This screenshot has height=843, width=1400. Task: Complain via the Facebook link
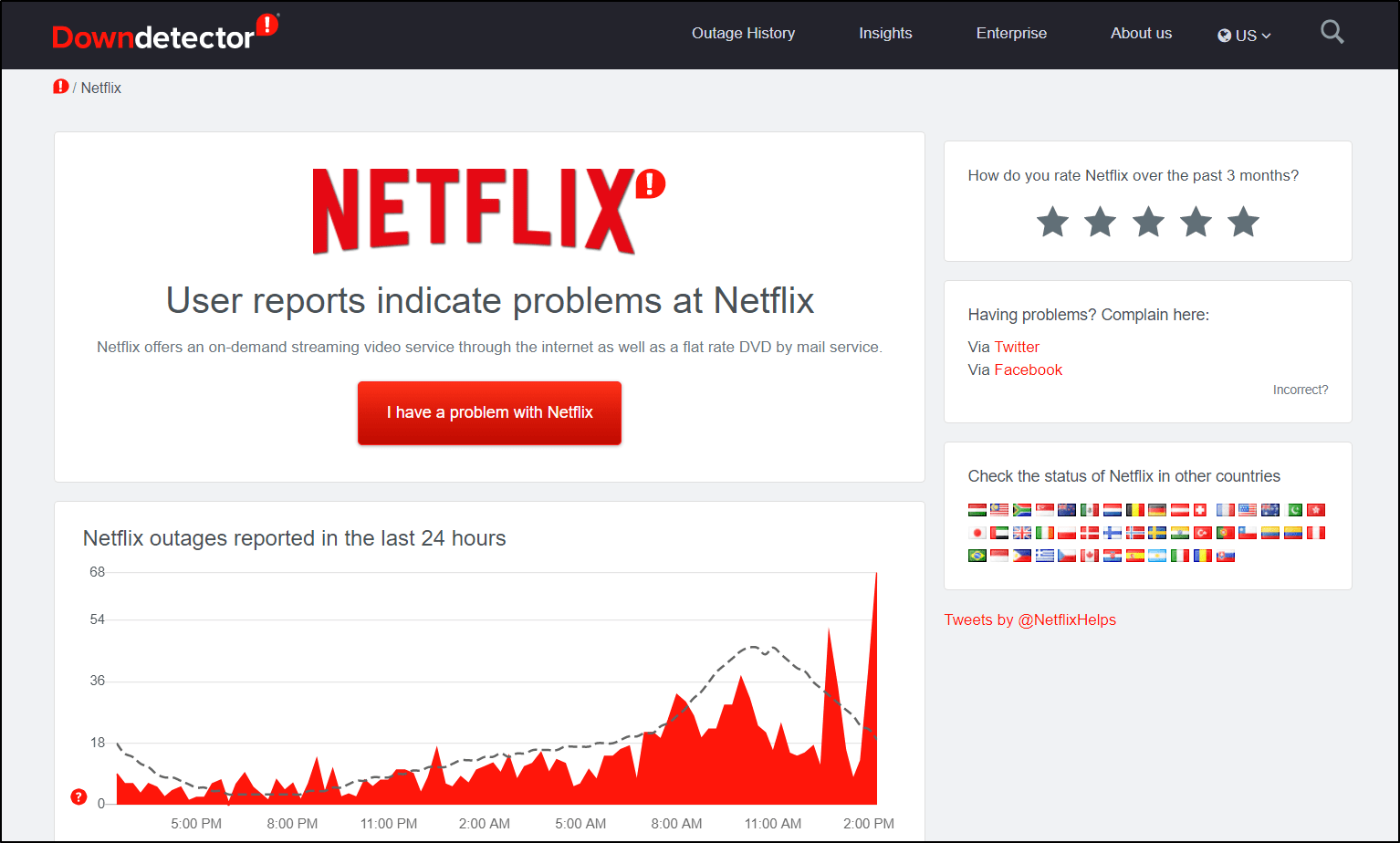pyautogui.click(x=1028, y=369)
